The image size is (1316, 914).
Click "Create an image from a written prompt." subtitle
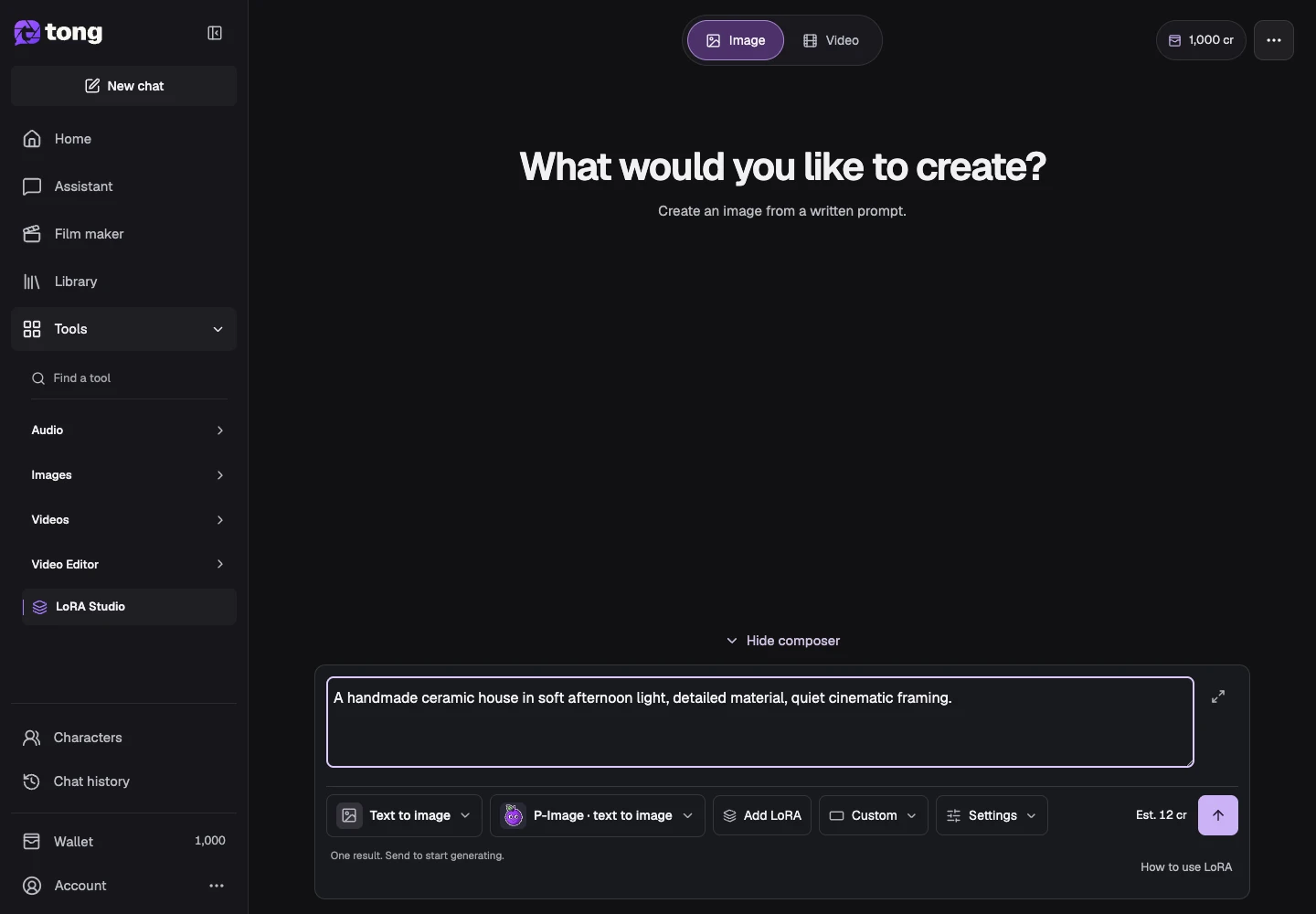(x=782, y=211)
